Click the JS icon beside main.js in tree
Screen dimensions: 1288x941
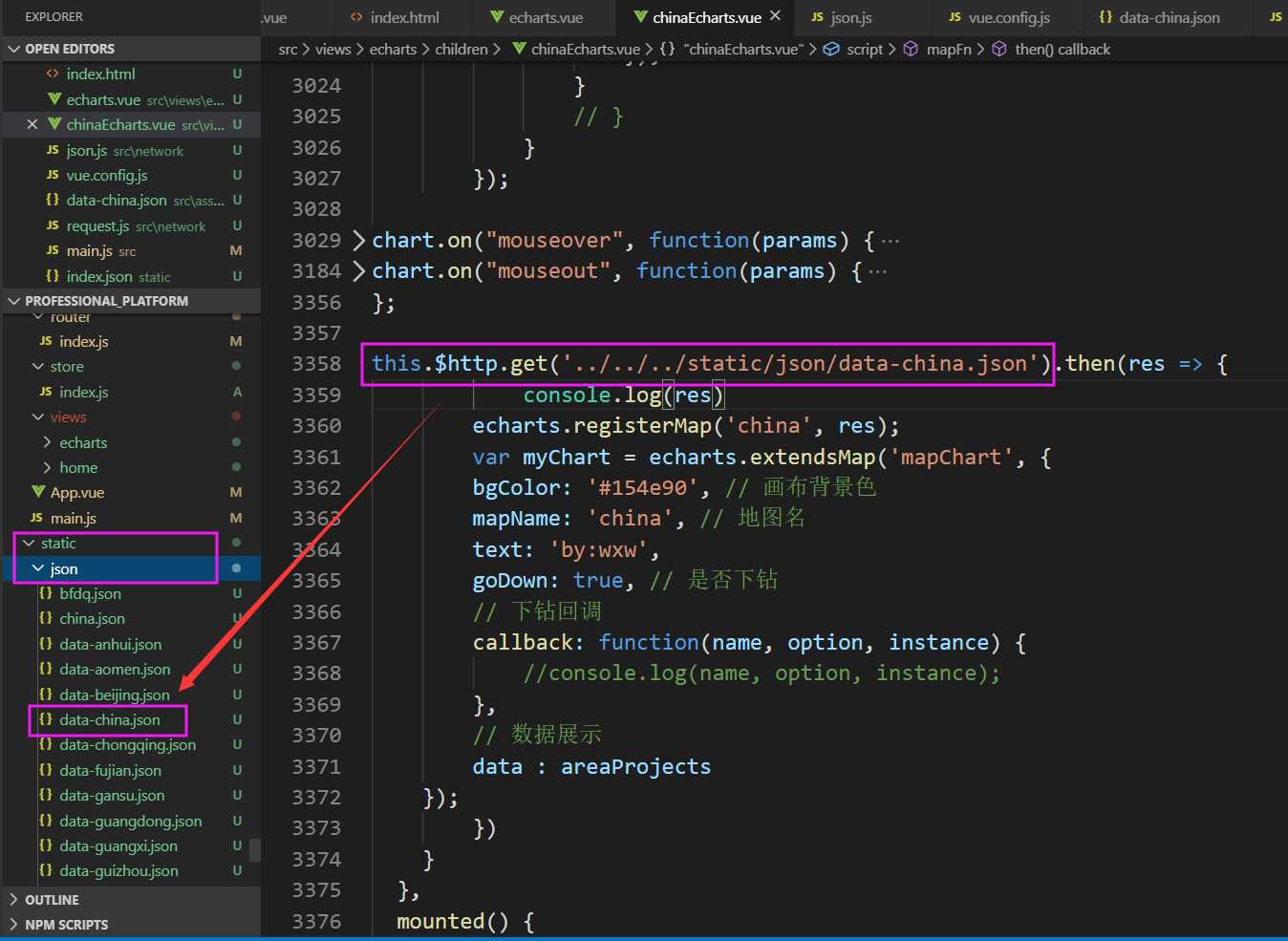(x=37, y=518)
